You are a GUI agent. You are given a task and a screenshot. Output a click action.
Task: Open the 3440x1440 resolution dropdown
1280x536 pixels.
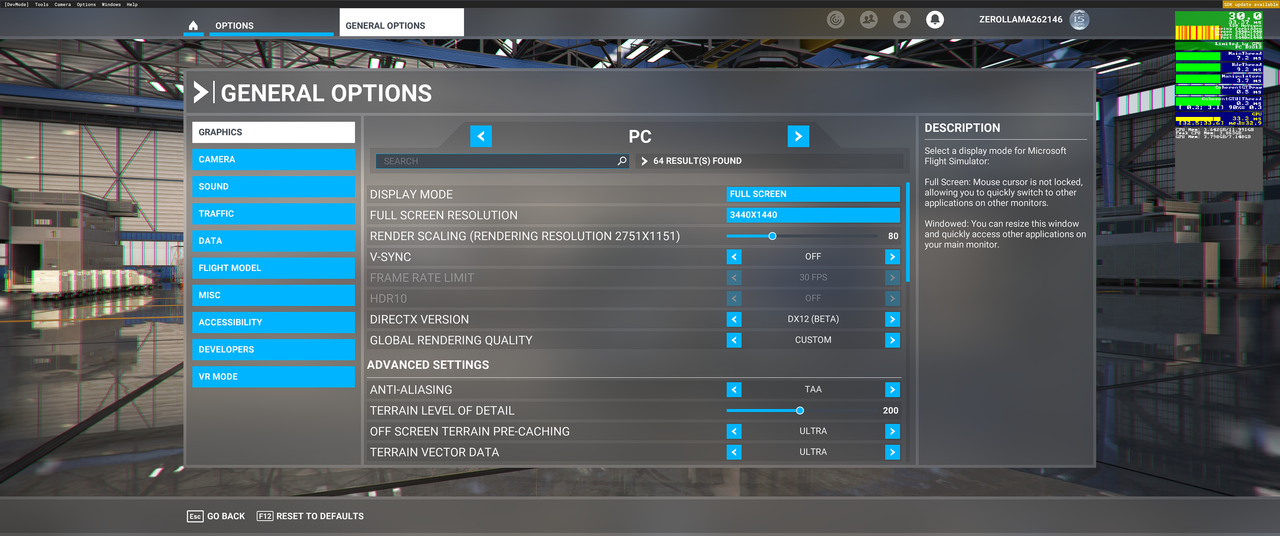(x=813, y=215)
